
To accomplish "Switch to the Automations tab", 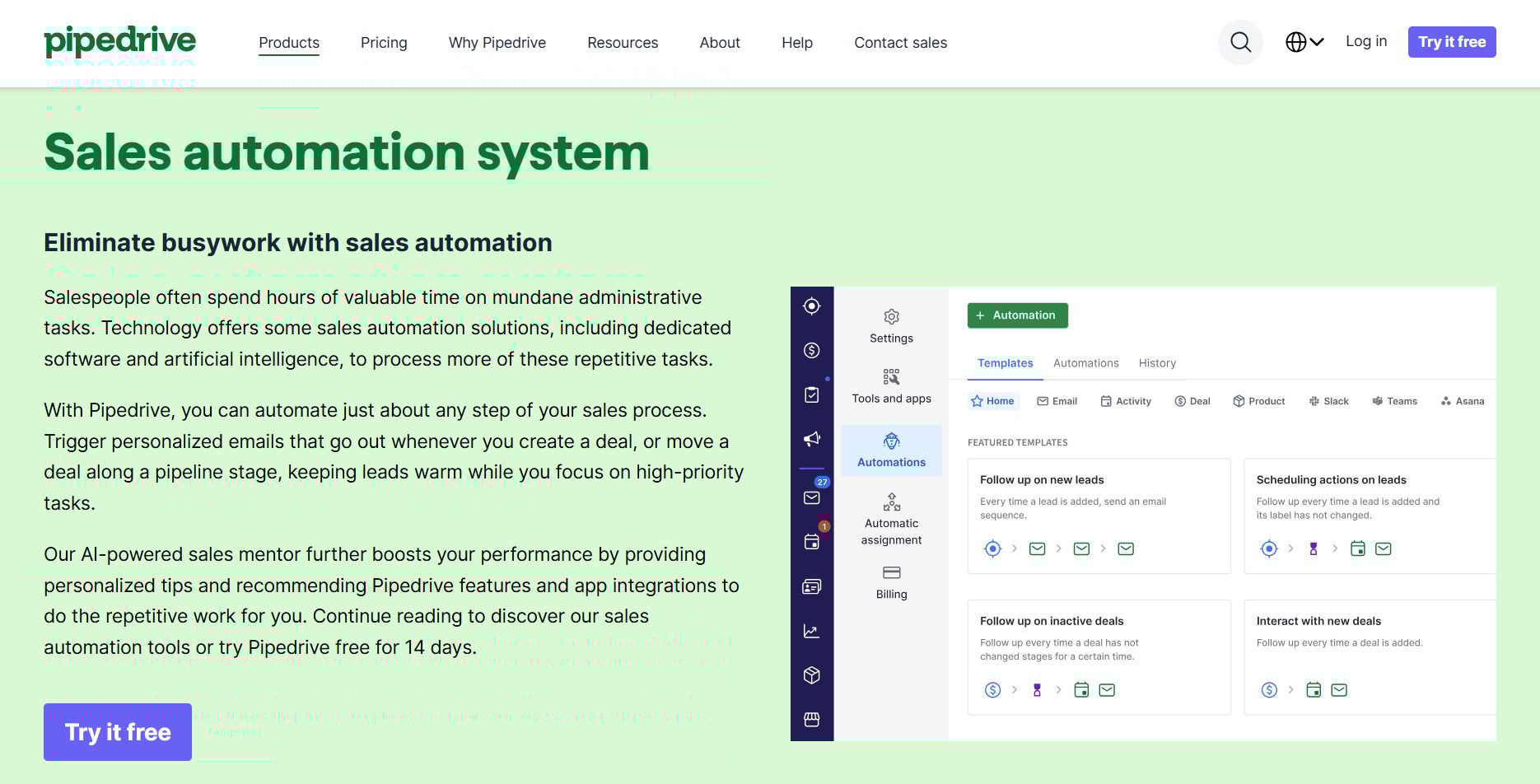I will 1086,363.
